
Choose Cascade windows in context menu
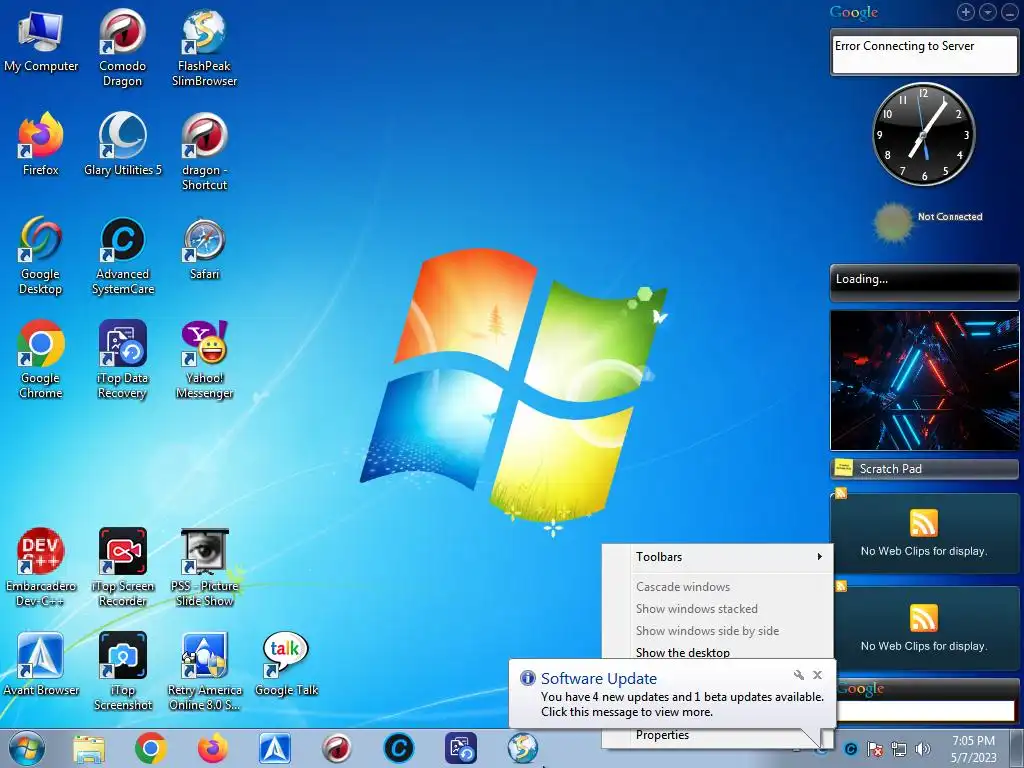(x=717, y=586)
